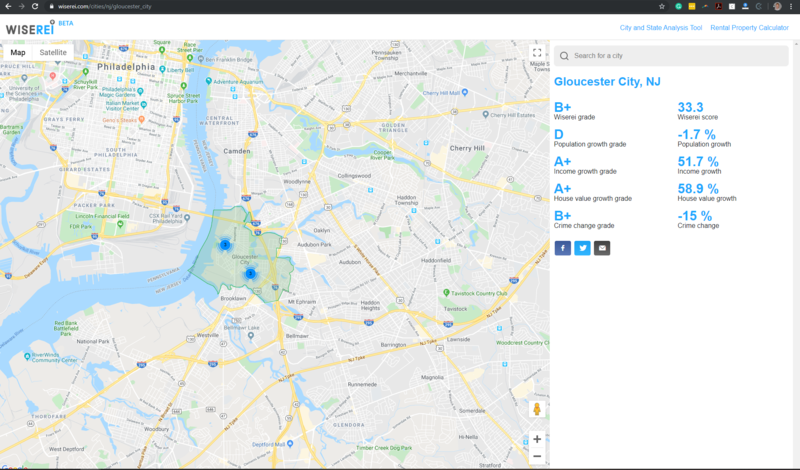Select the Map view type
800x470 pixels.
coord(18,52)
